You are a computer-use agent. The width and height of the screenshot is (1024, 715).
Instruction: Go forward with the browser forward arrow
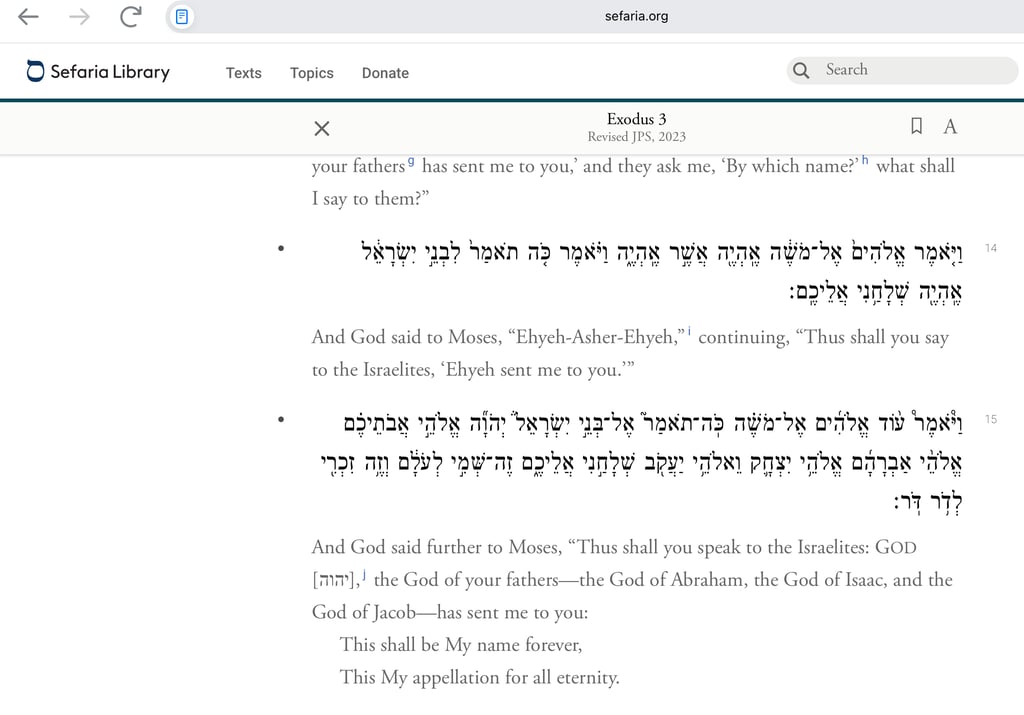click(x=79, y=16)
